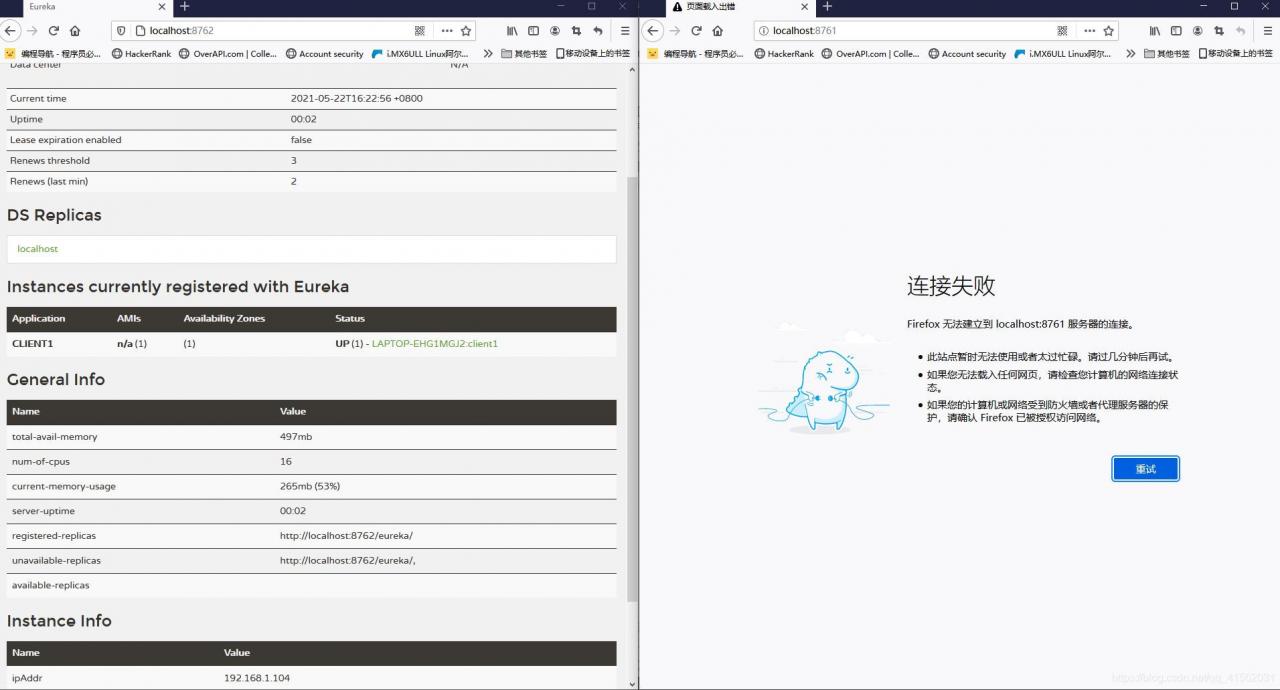
Task: Open the library icon in localhost:8762 window
Action: [512, 31]
